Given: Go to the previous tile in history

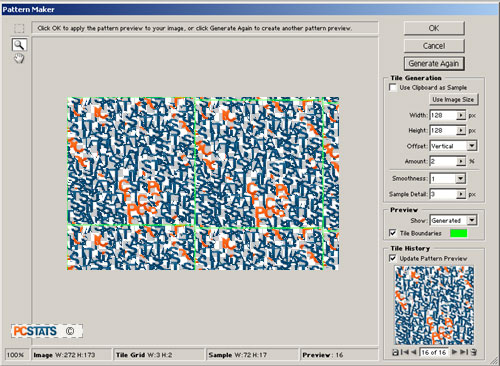Looking at the screenshot, I should (x=414, y=352).
